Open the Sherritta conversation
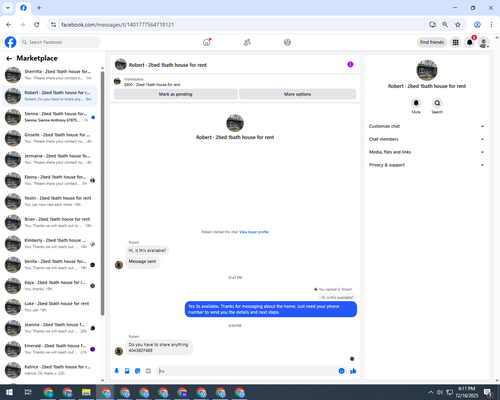The width and height of the screenshot is (500, 400). click(x=50, y=75)
